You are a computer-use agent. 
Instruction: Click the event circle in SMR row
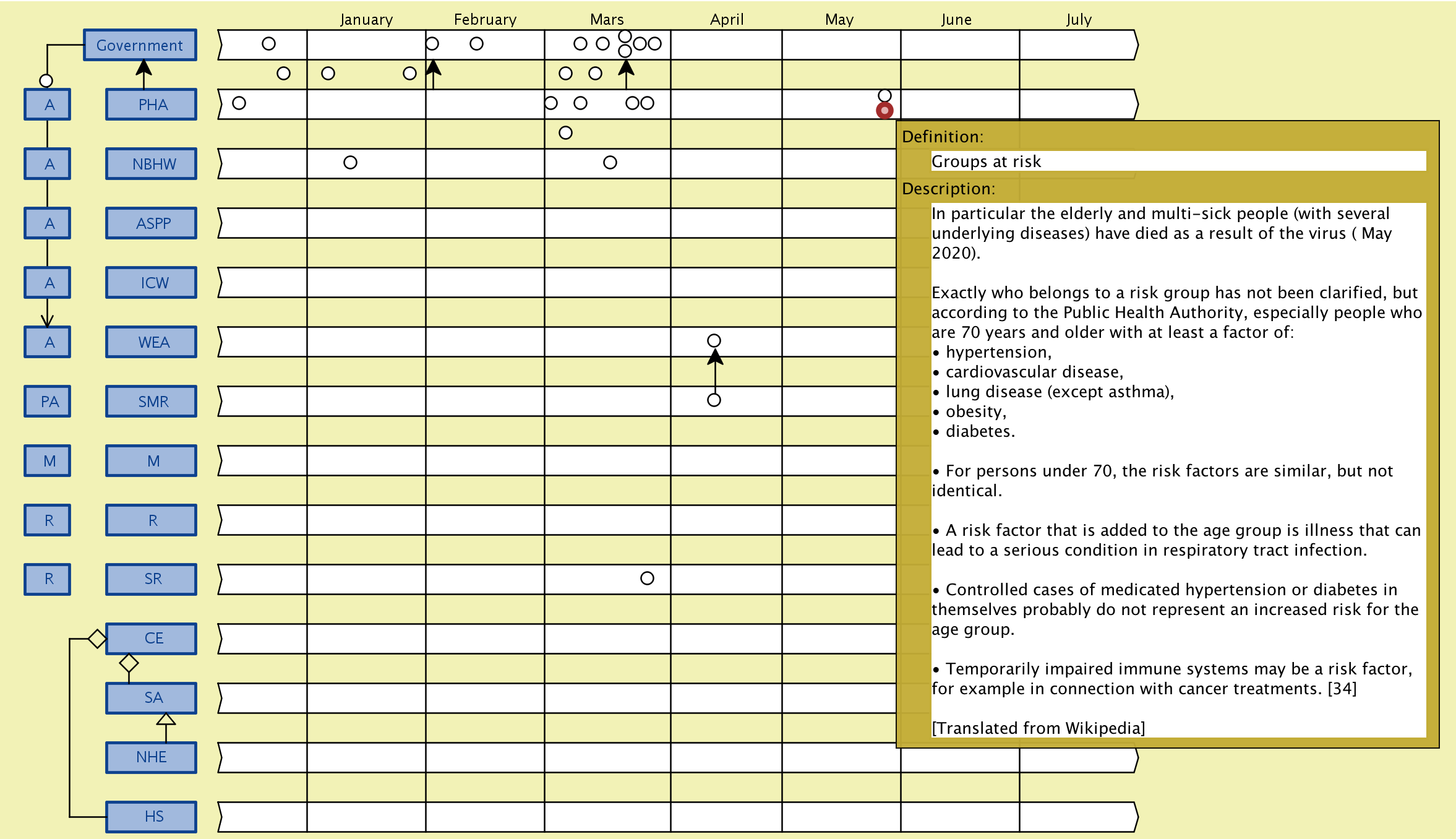[714, 400]
